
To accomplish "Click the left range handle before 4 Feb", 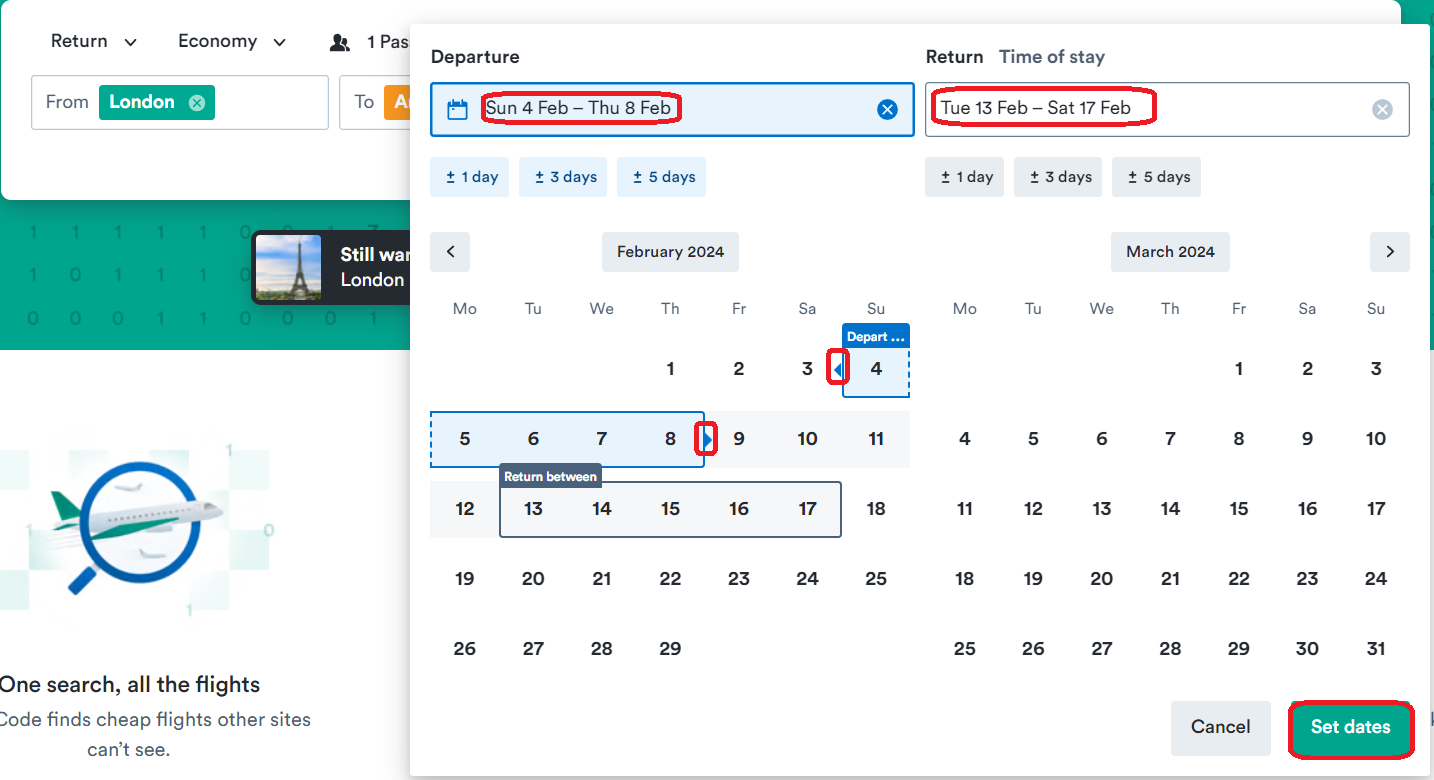I will [x=838, y=370].
